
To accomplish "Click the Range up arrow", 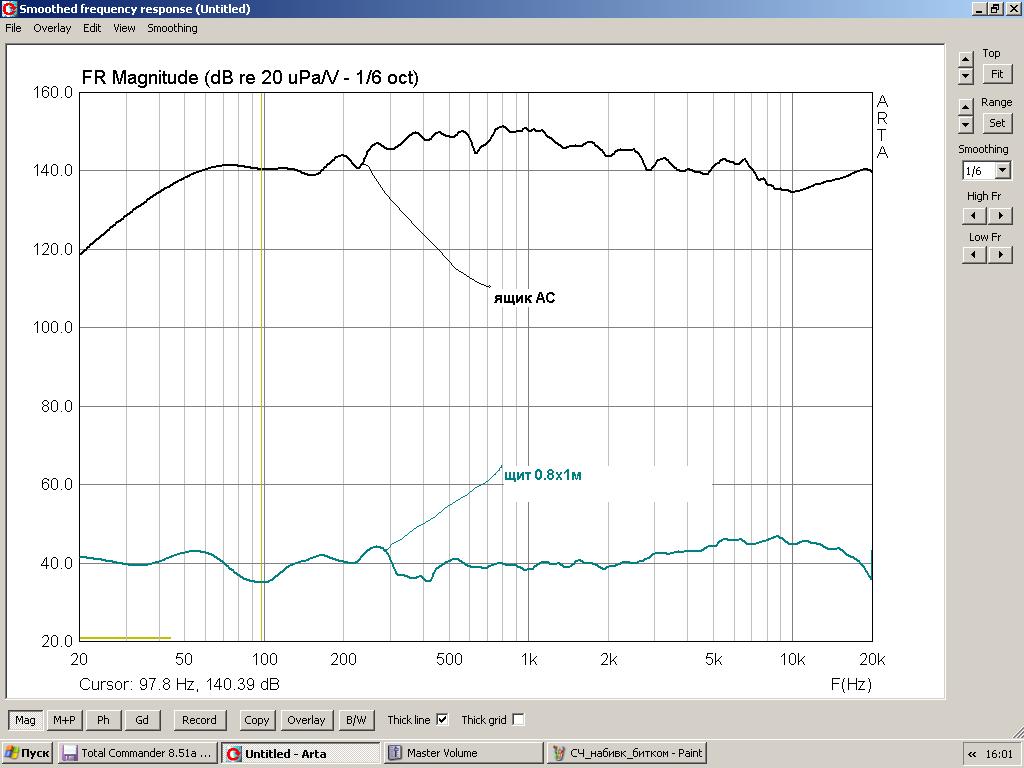I will coord(966,106).
